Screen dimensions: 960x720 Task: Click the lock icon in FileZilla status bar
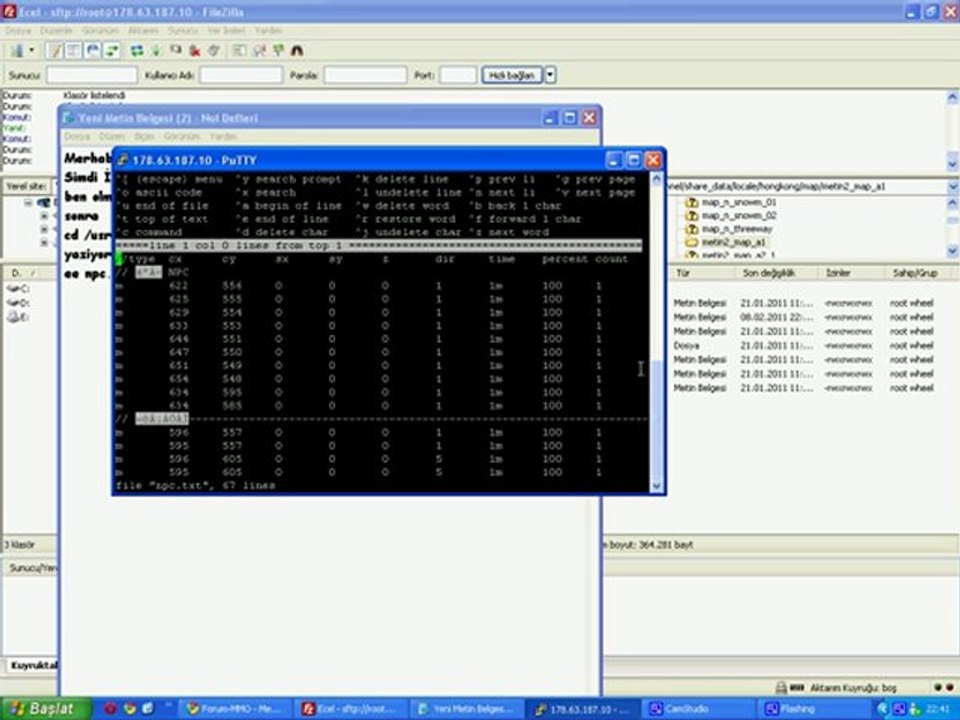pos(781,688)
